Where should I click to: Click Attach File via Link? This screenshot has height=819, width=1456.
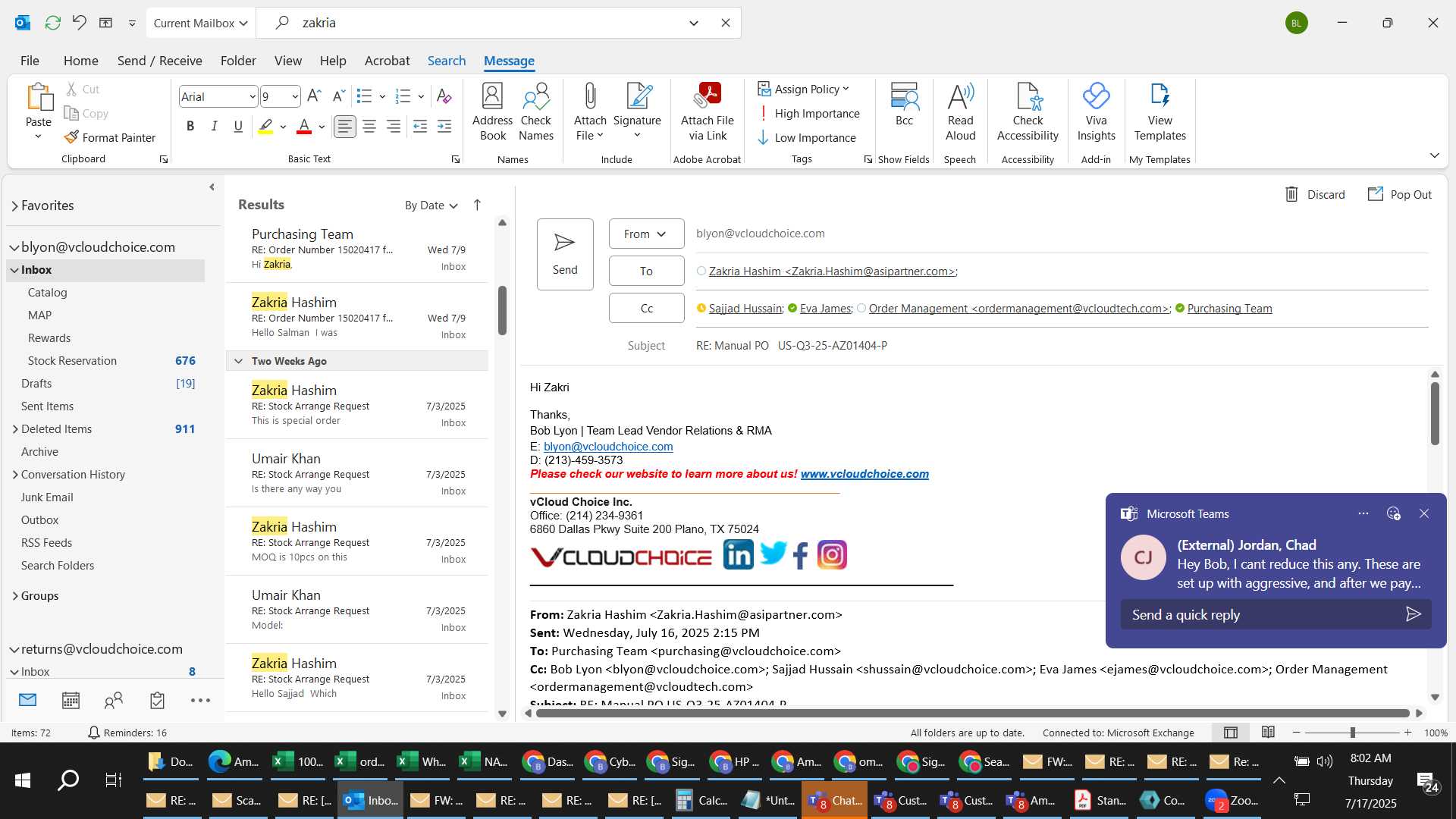click(x=708, y=112)
